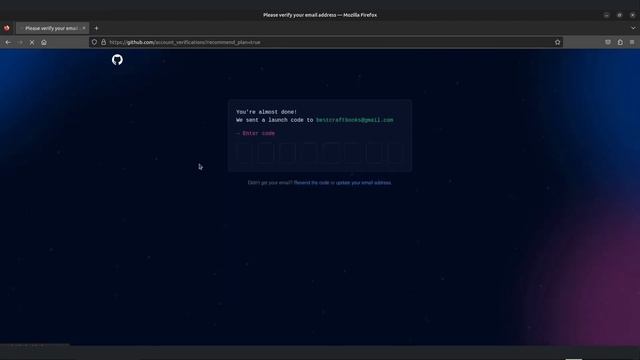Click 'Resend the code' link
This screenshot has height=360, width=640.
click(x=311, y=183)
